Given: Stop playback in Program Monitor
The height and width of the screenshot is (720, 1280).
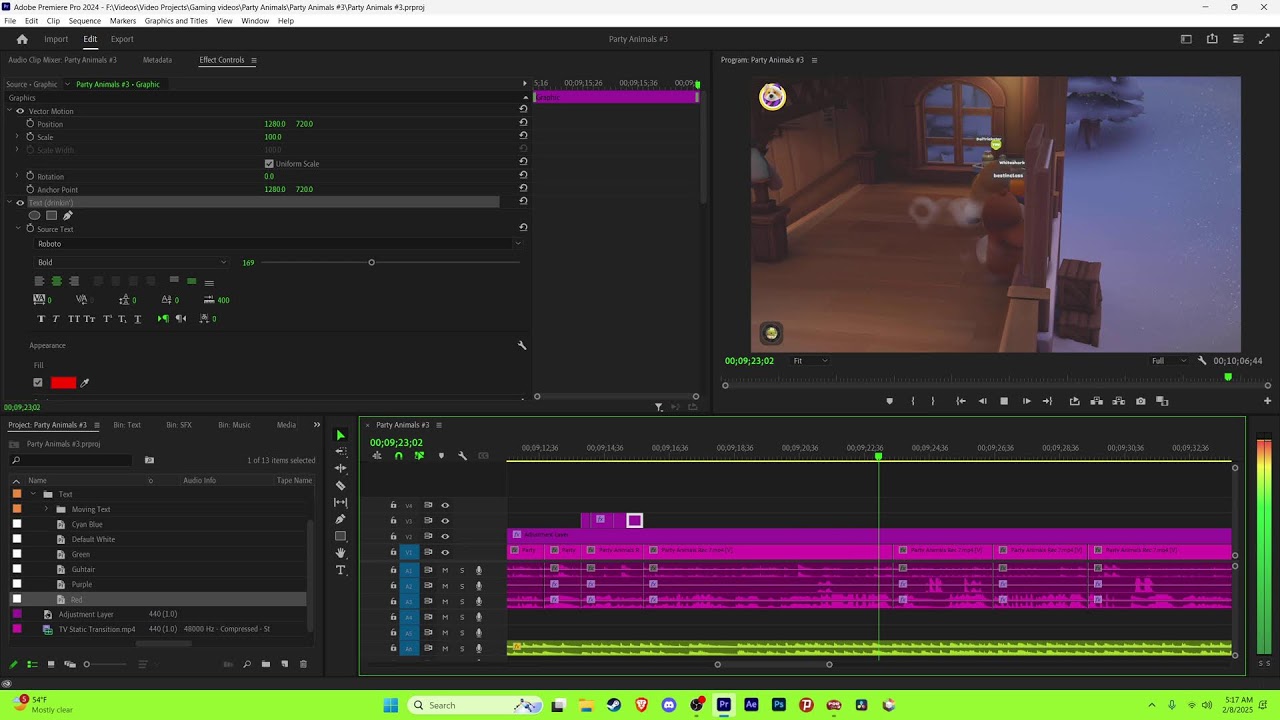Looking at the screenshot, I should (1004, 401).
